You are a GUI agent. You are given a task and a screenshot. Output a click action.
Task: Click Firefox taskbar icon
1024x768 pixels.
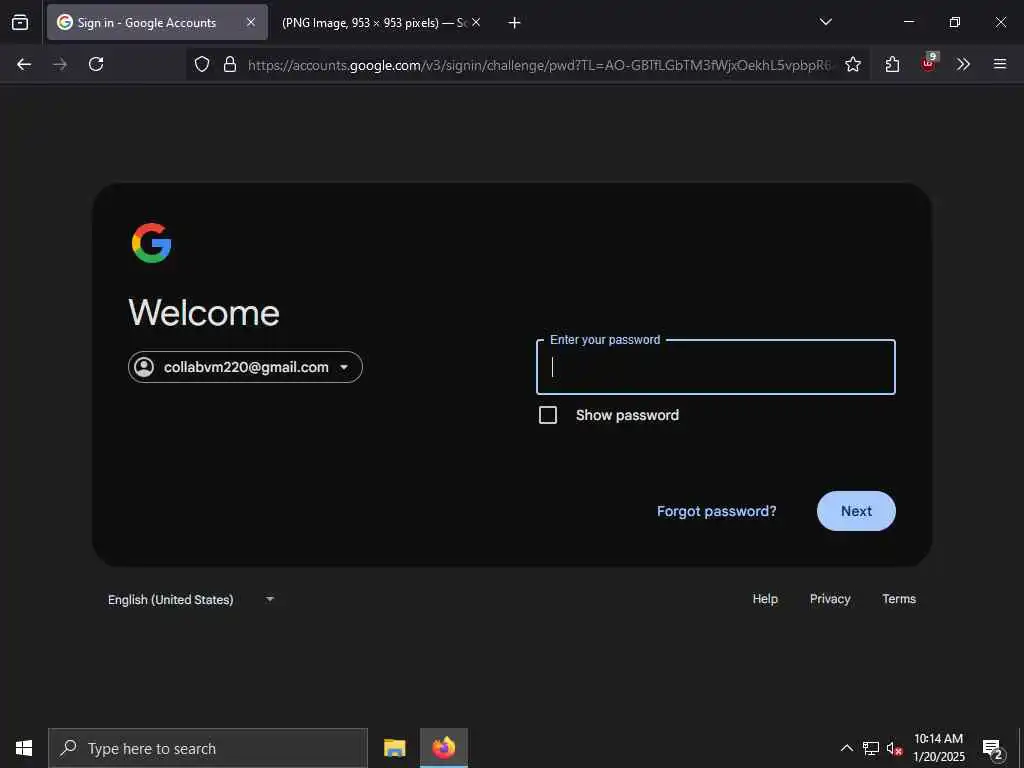[x=443, y=748]
